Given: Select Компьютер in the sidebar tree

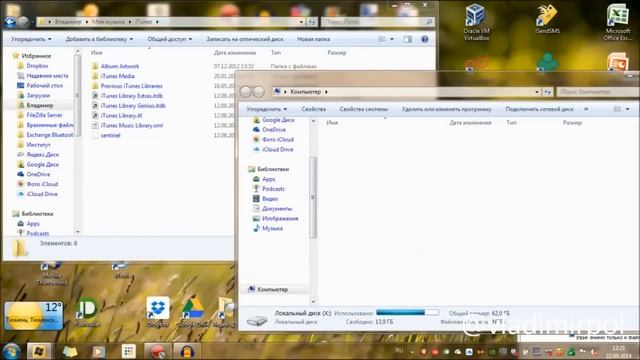Looking at the screenshot, I should 272,289.
